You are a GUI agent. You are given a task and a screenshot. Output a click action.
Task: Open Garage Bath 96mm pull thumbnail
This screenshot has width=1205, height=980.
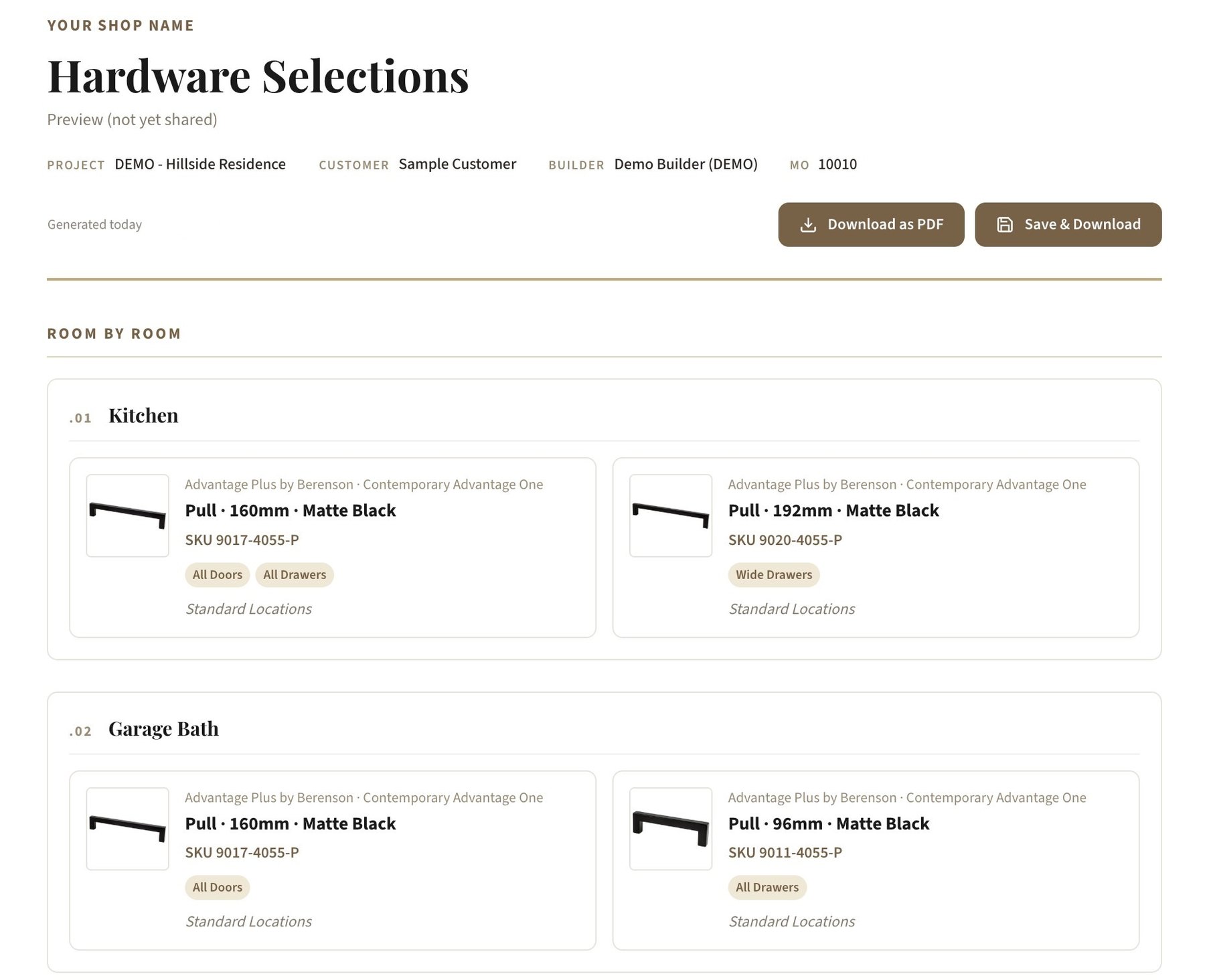coord(670,829)
